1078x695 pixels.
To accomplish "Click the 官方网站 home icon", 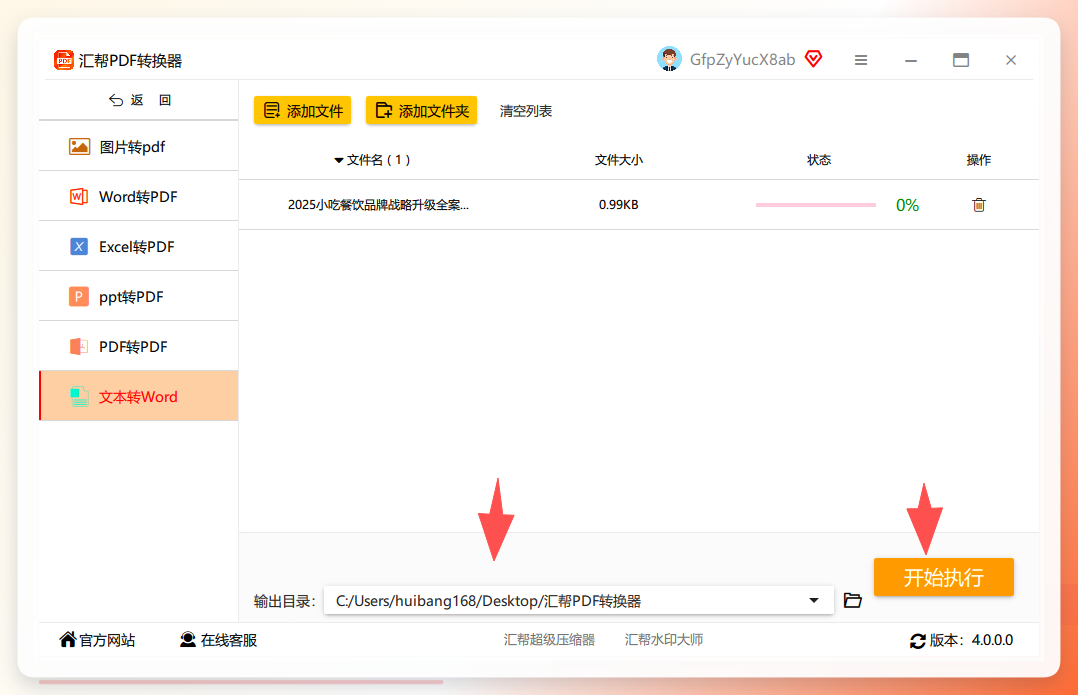I will [67, 639].
